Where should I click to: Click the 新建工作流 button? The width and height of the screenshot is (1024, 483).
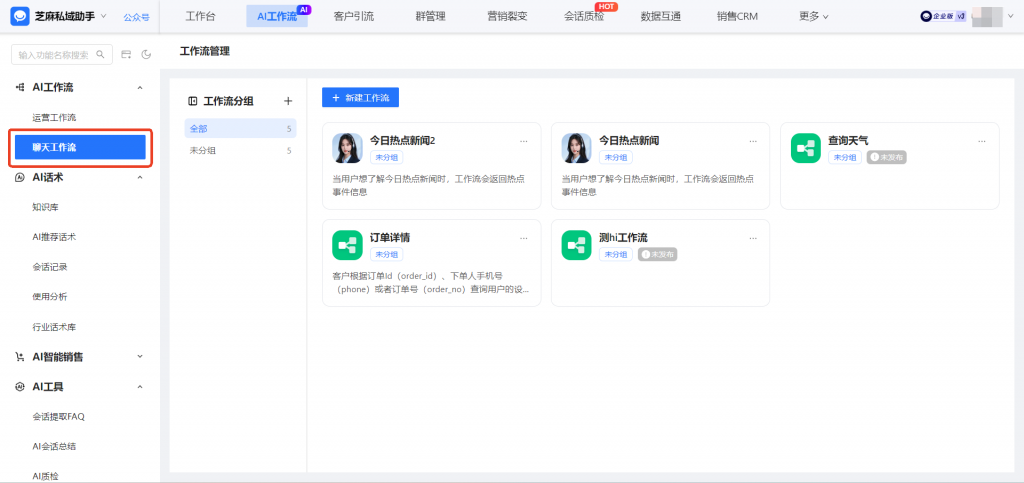pyautogui.click(x=361, y=97)
